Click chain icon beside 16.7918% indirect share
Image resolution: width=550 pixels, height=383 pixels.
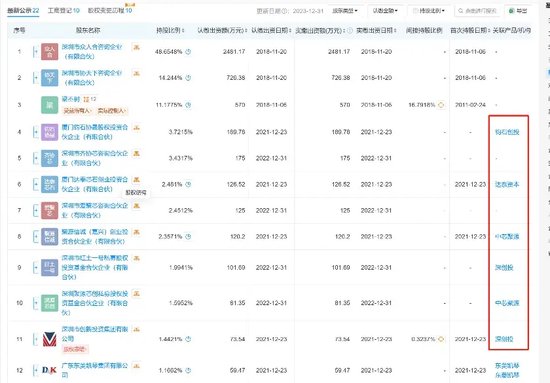click(x=441, y=105)
